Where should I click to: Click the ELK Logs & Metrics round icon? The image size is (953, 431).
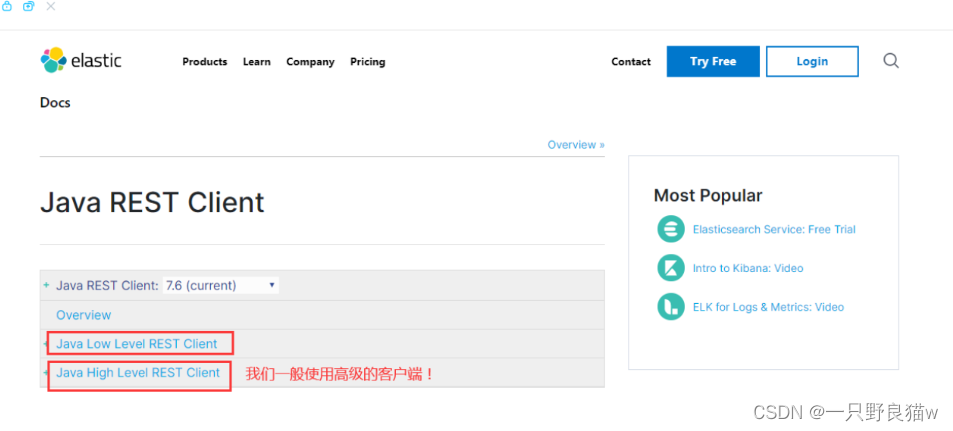[x=671, y=307]
